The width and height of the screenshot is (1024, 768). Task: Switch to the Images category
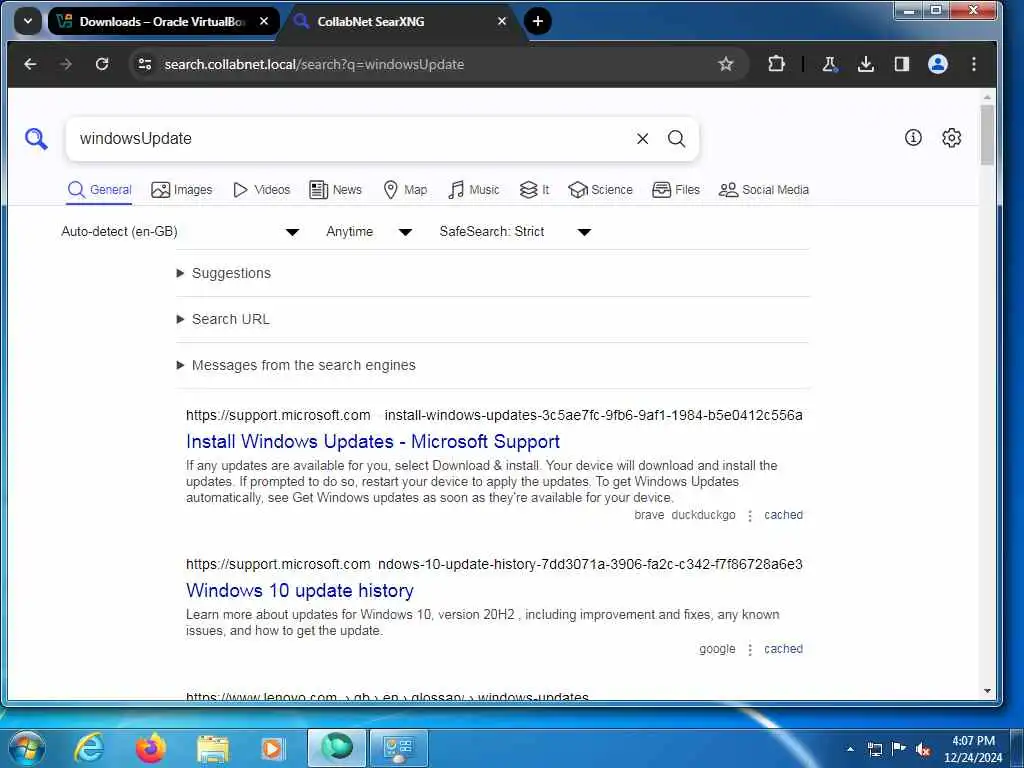[182, 190]
